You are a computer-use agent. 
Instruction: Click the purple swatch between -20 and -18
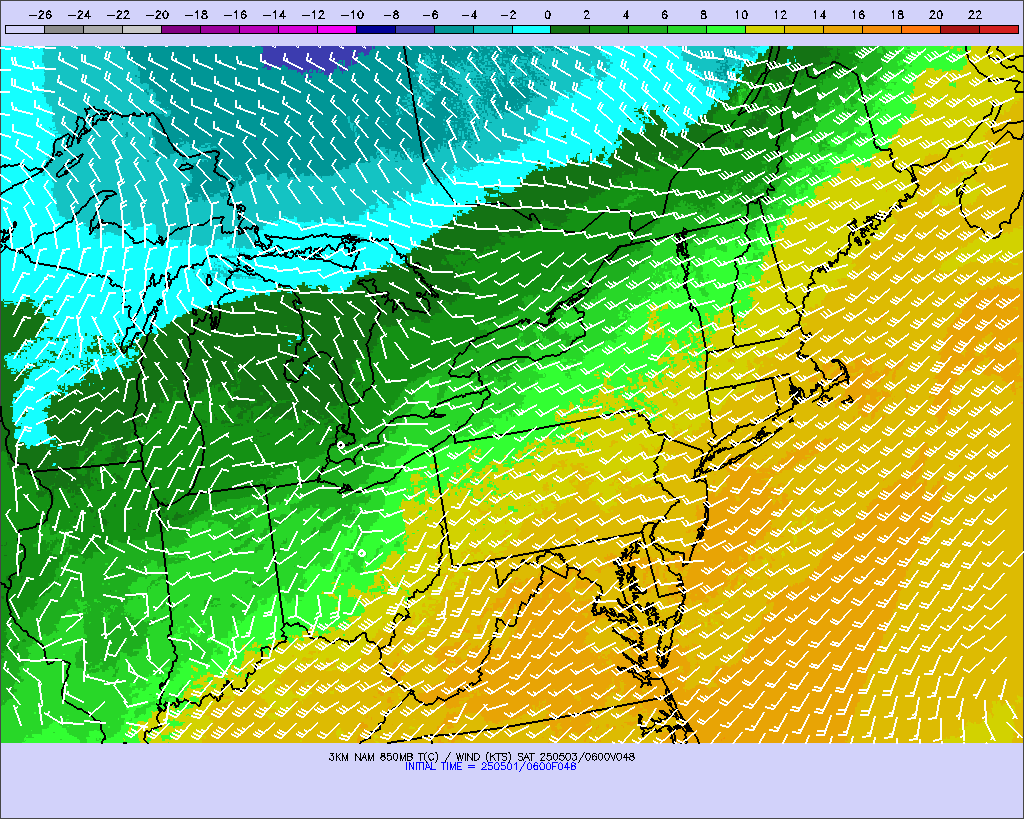coord(181,29)
